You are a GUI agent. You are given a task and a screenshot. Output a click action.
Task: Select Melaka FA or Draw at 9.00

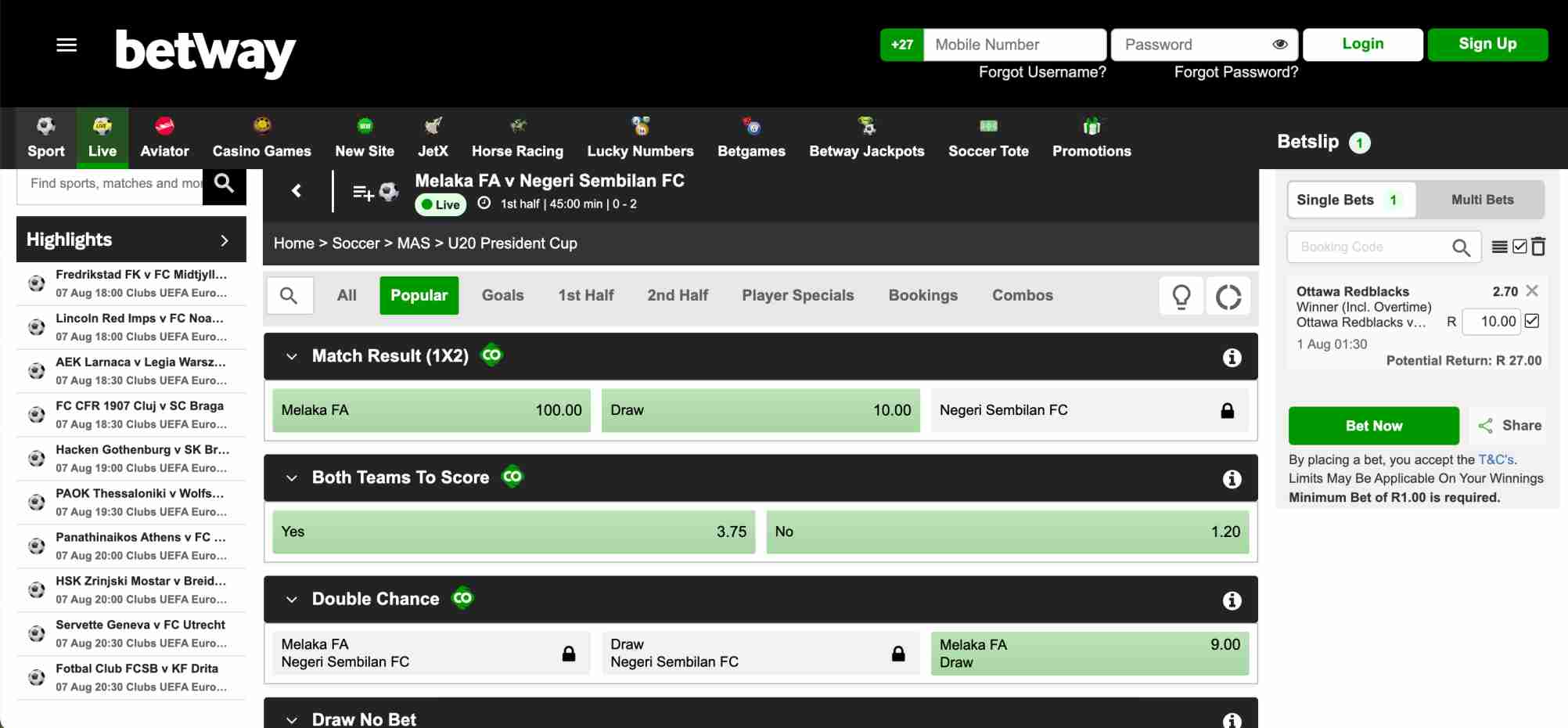pos(1090,654)
